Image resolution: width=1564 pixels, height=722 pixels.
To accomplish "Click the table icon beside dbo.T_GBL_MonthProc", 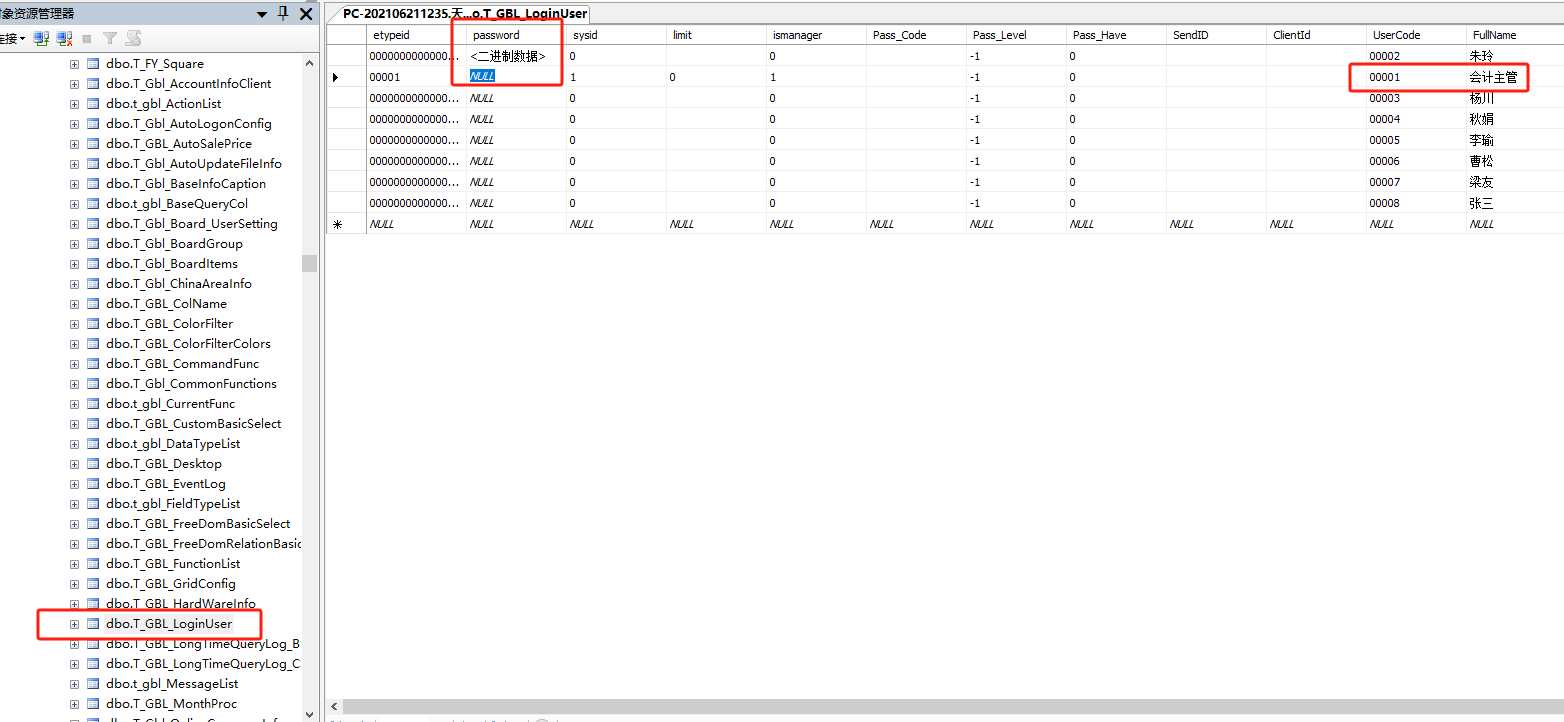I will (93, 704).
